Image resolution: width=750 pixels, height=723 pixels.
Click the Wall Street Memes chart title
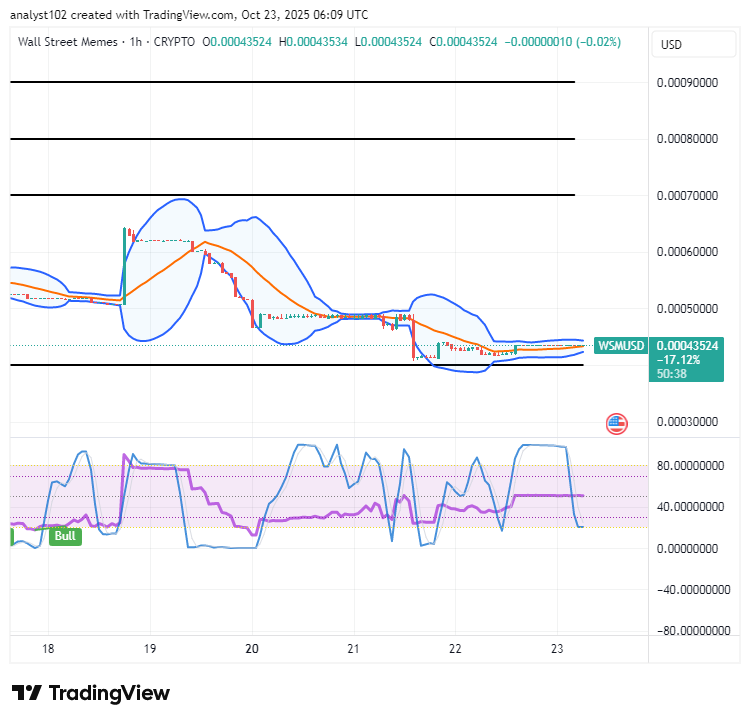point(67,42)
